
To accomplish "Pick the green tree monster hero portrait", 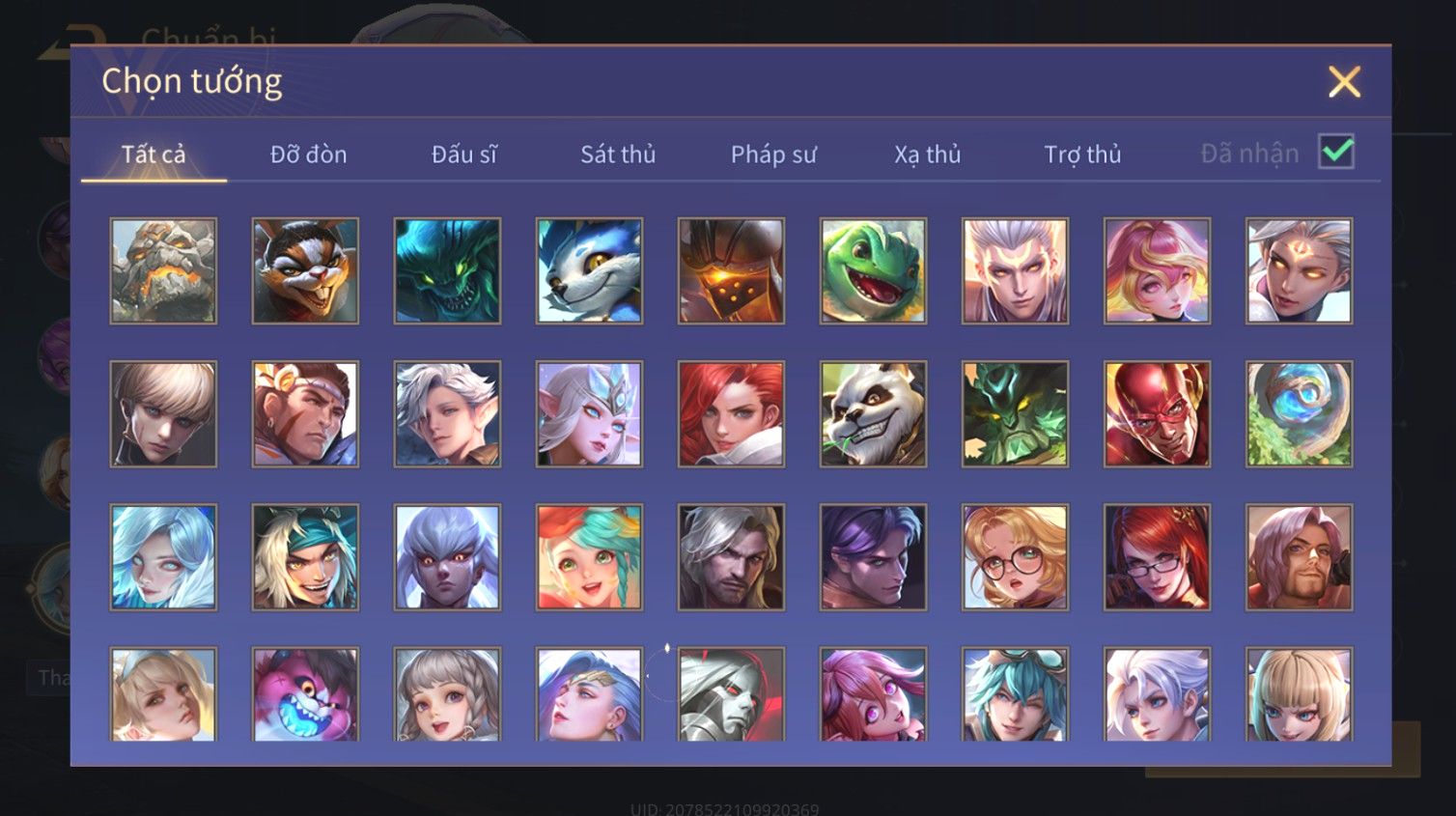I will (x=1015, y=414).
